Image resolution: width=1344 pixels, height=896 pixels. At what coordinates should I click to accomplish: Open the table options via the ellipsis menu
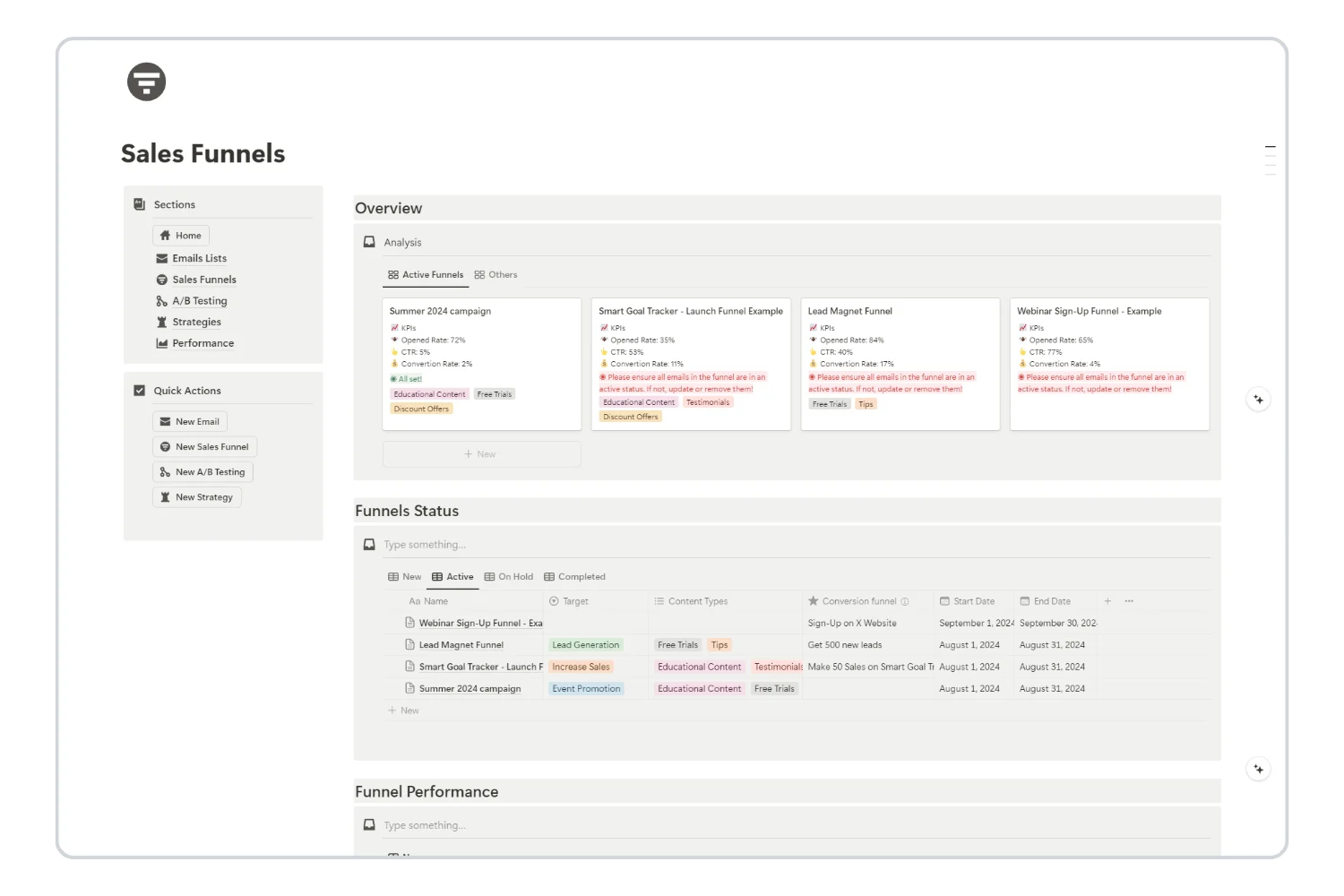[x=1129, y=600]
